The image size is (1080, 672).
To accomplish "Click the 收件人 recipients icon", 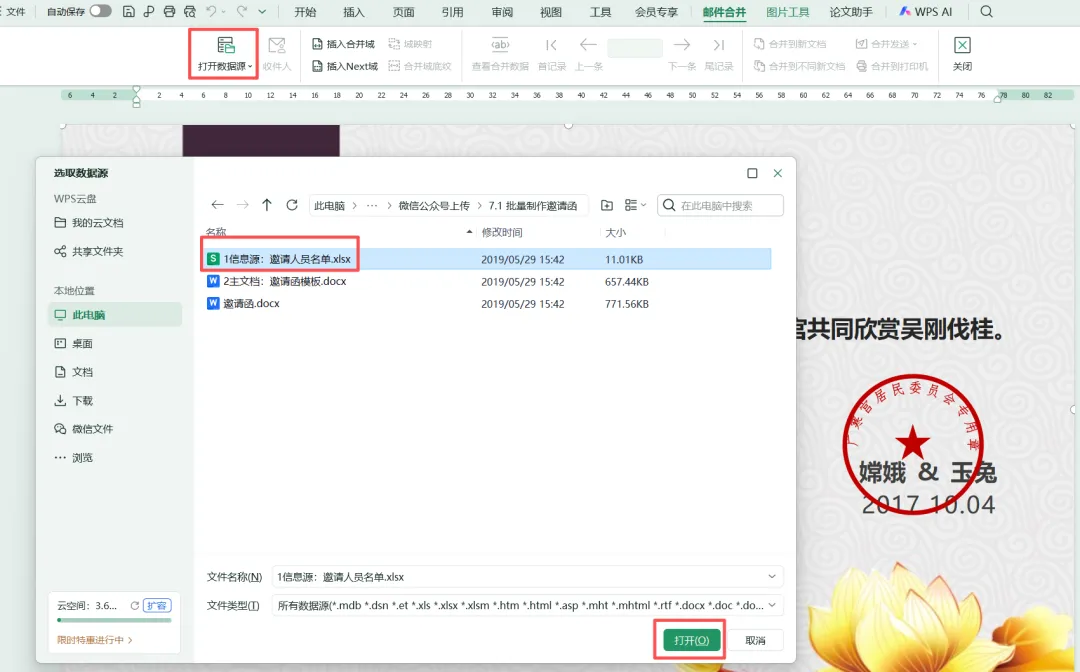I will click(x=277, y=54).
